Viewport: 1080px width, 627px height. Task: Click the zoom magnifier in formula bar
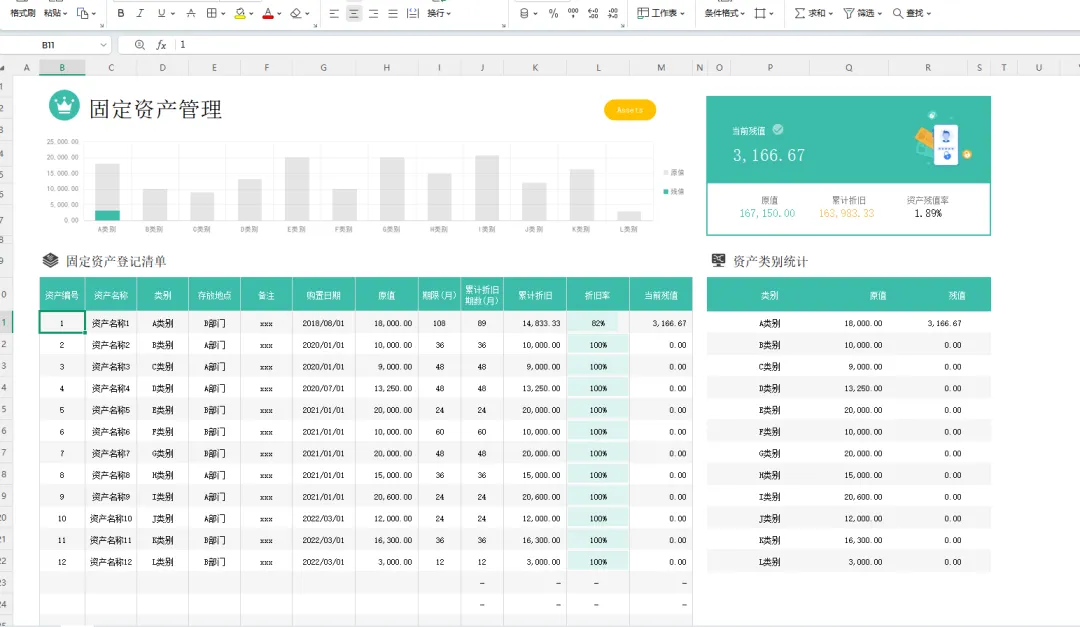(x=140, y=45)
